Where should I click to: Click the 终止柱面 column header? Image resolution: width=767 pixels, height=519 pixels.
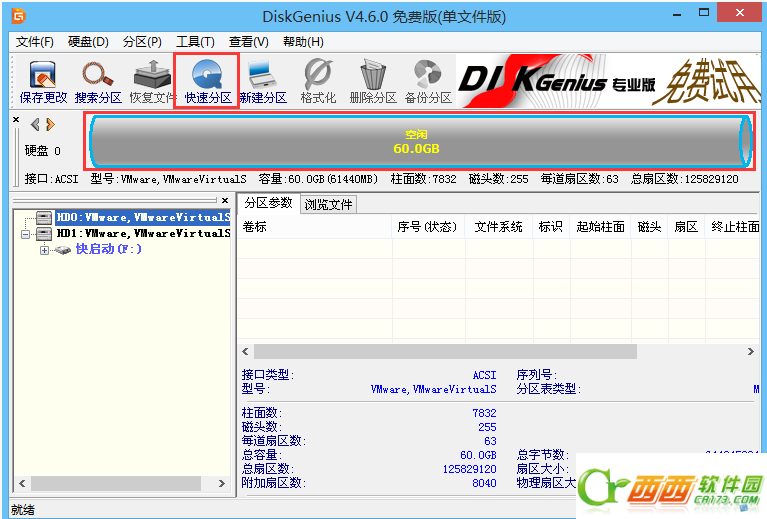733,227
